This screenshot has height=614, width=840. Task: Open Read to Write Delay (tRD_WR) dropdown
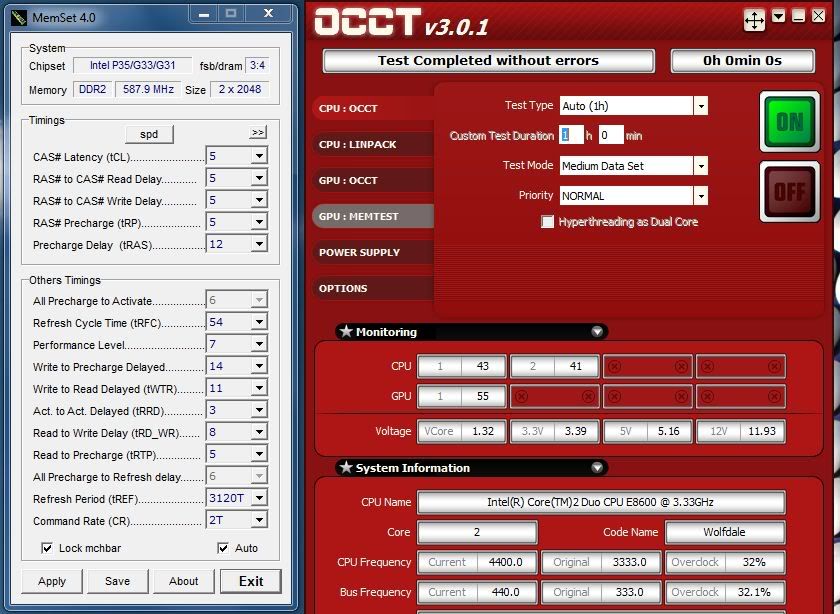(x=259, y=432)
